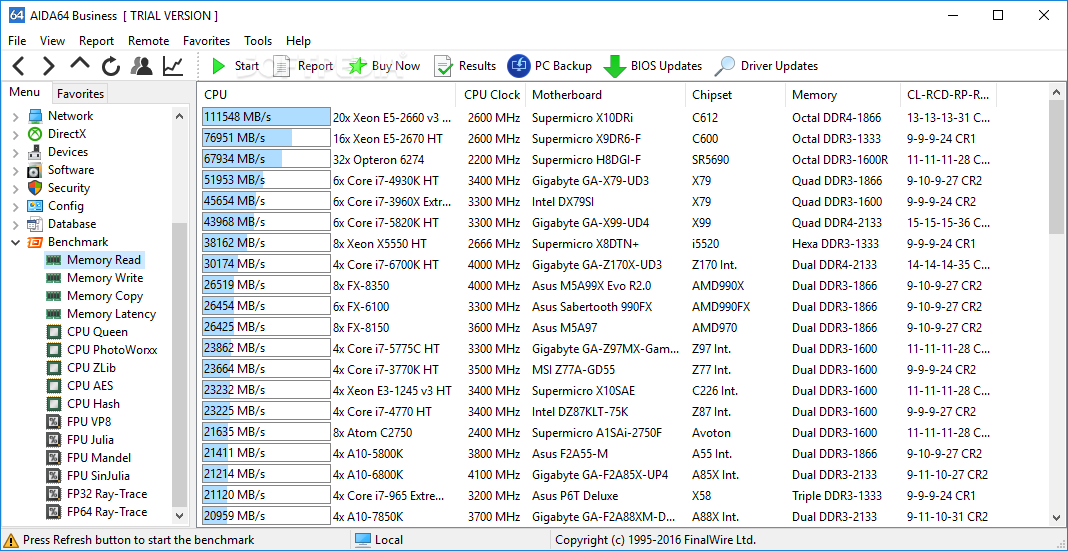Sort by the Chipset column header
This screenshot has height=551, width=1068.
pos(735,95)
